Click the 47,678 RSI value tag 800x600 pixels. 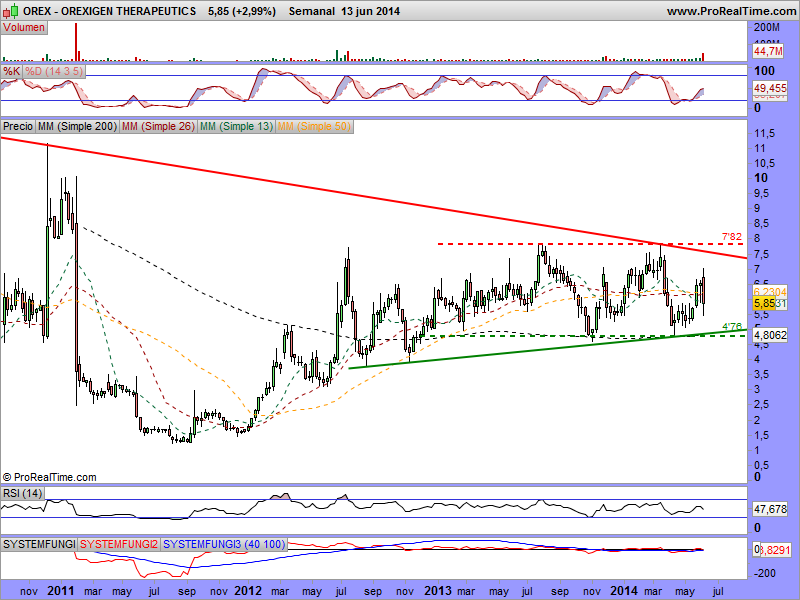coord(770,509)
